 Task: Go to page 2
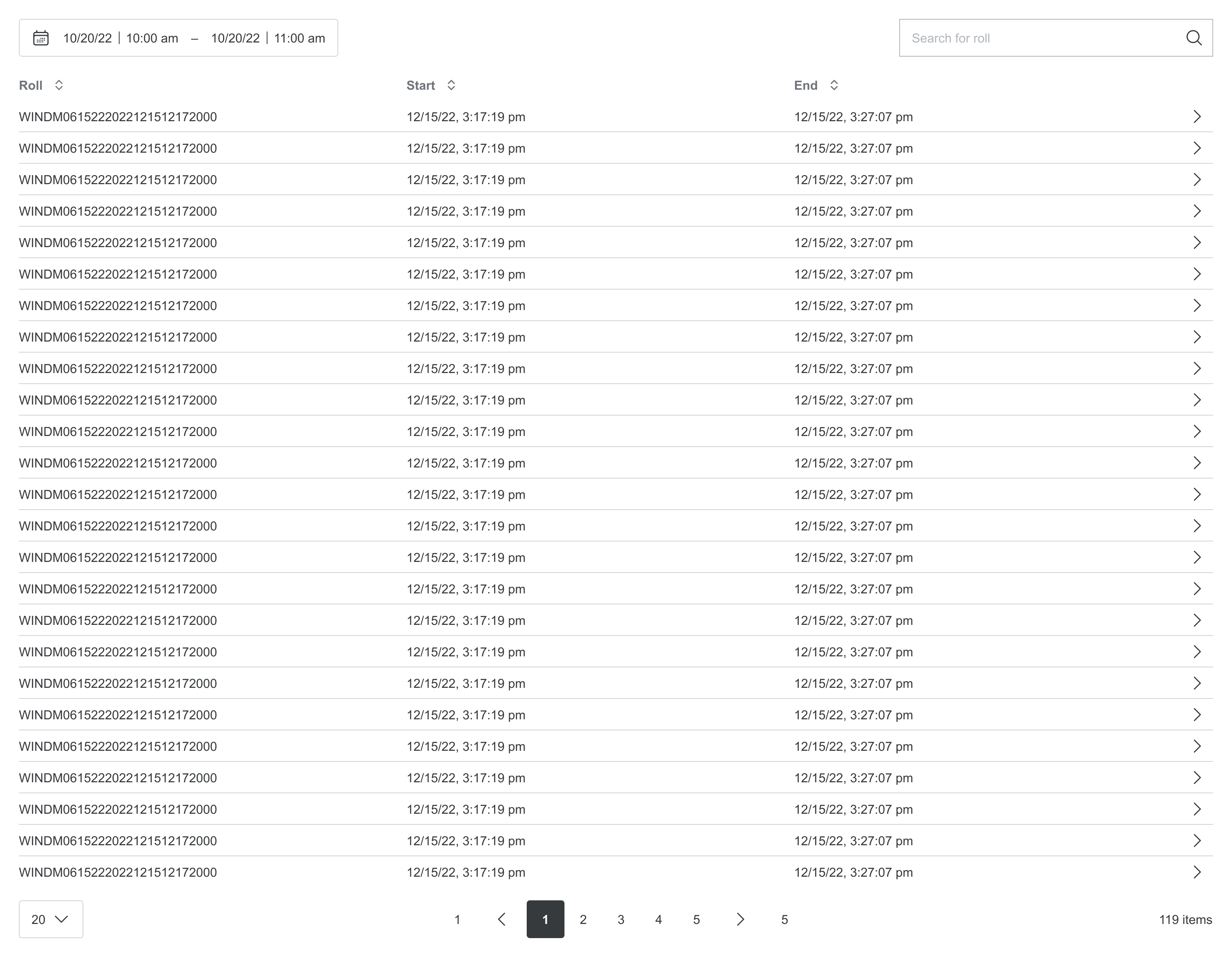(x=583, y=919)
